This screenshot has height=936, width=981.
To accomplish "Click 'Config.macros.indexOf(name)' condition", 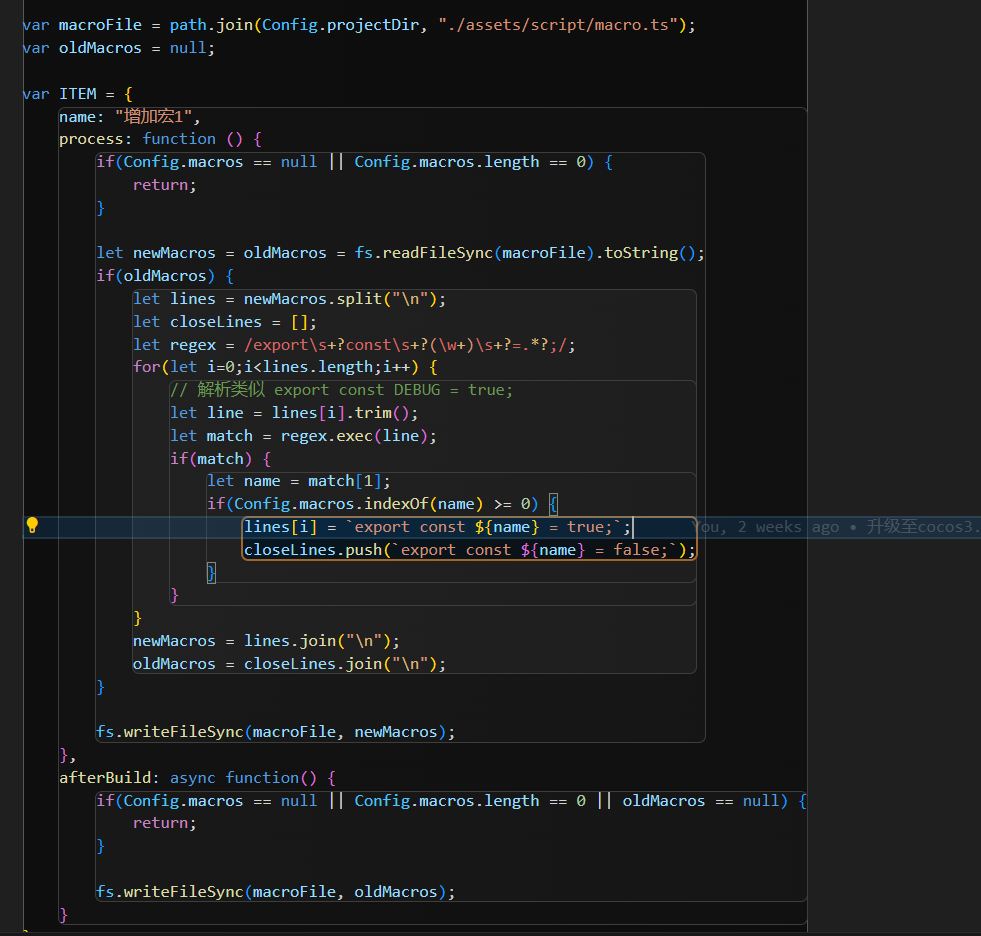I will [358, 504].
